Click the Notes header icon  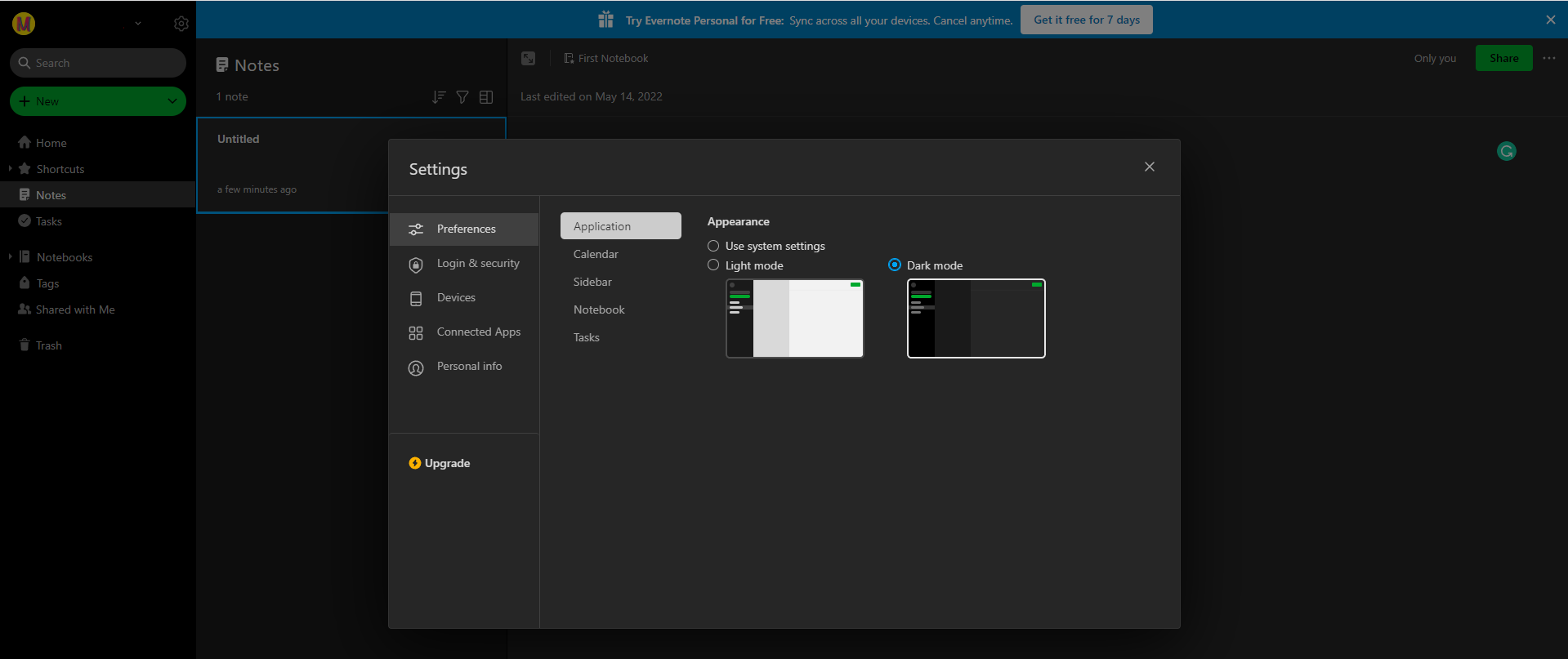222,65
